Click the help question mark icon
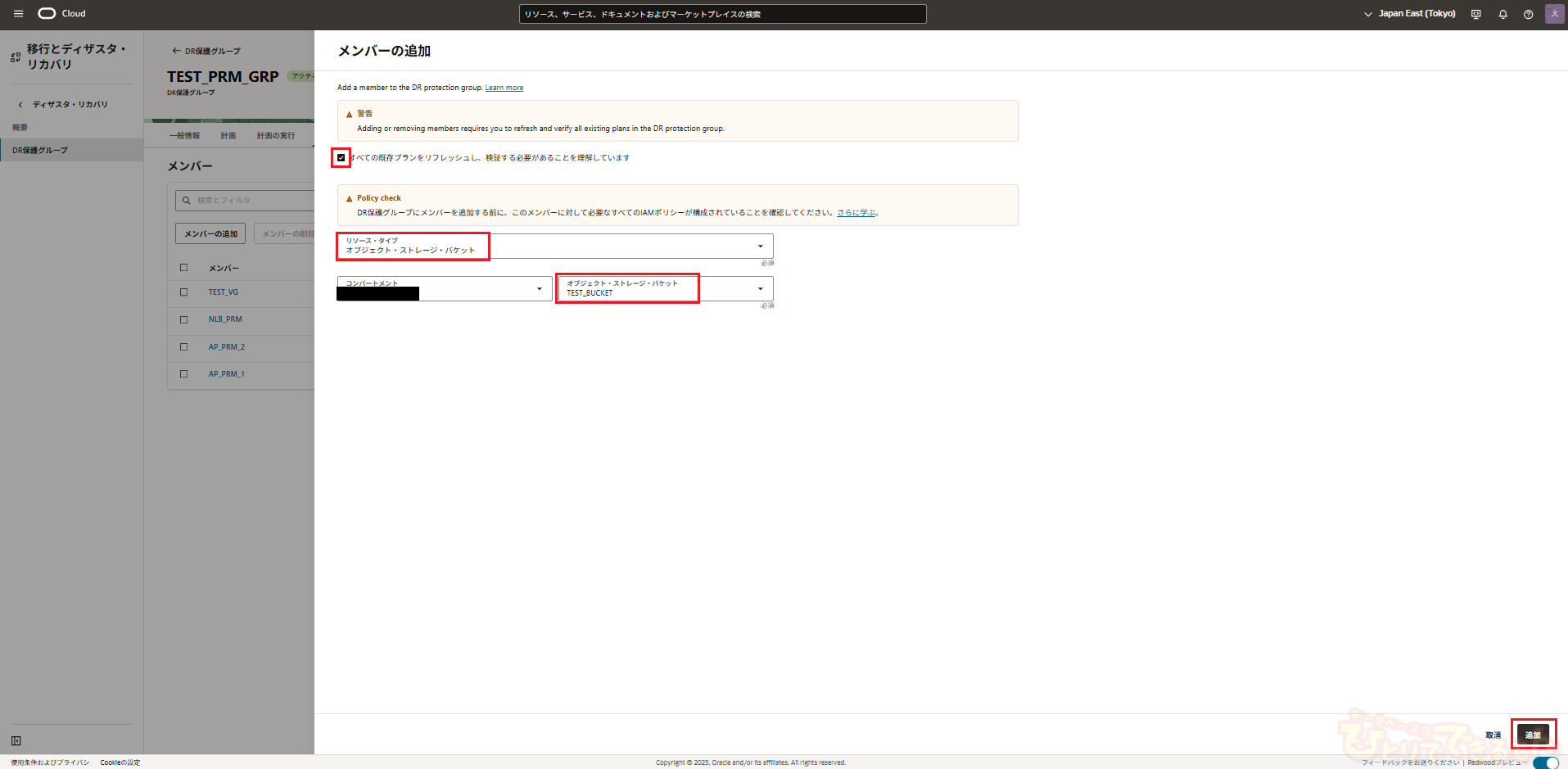Screen dimensions: 1568x769 click(x=1528, y=14)
